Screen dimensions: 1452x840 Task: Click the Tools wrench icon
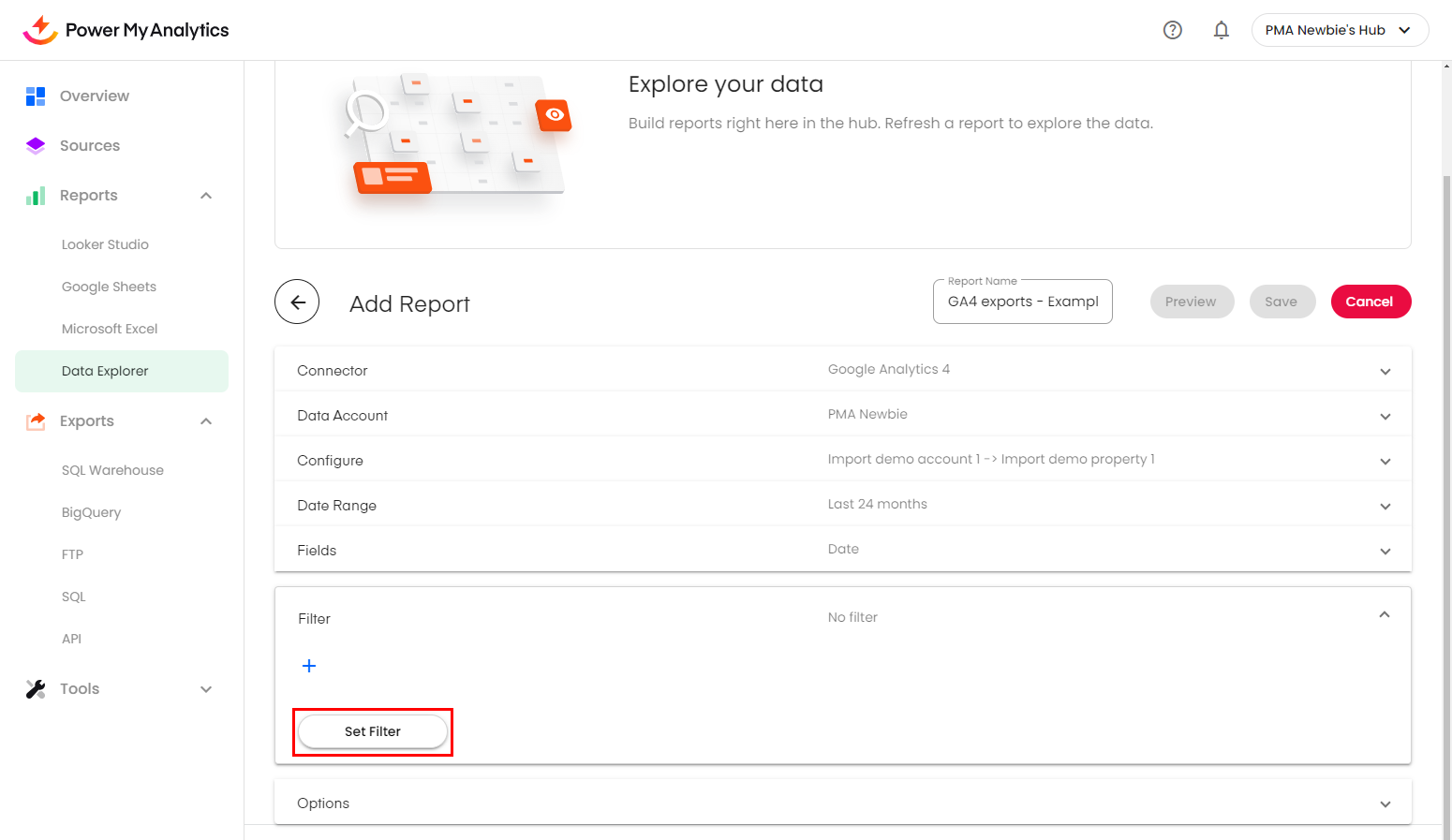(36, 689)
